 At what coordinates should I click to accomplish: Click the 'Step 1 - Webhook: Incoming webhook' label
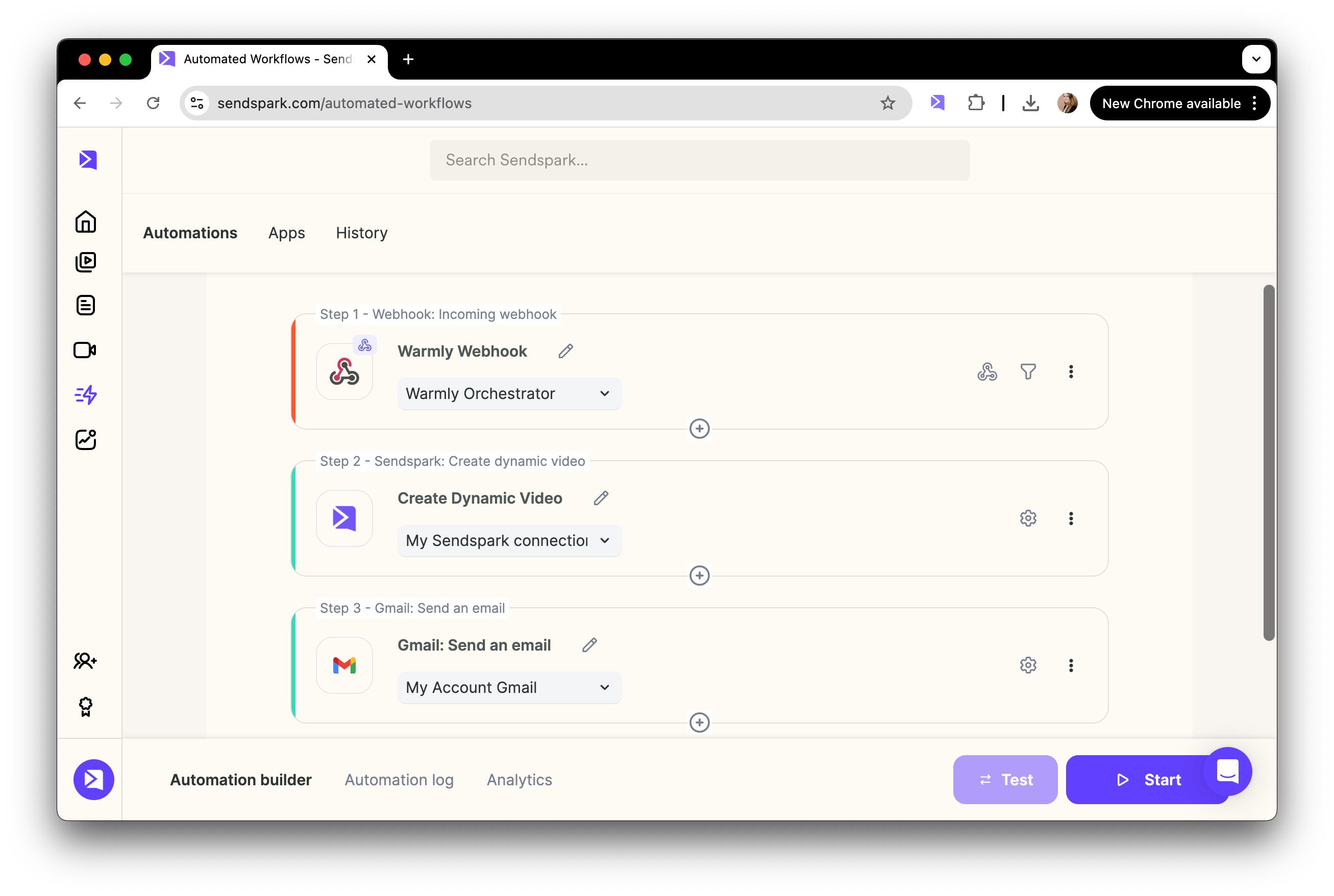(x=438, y=314)
